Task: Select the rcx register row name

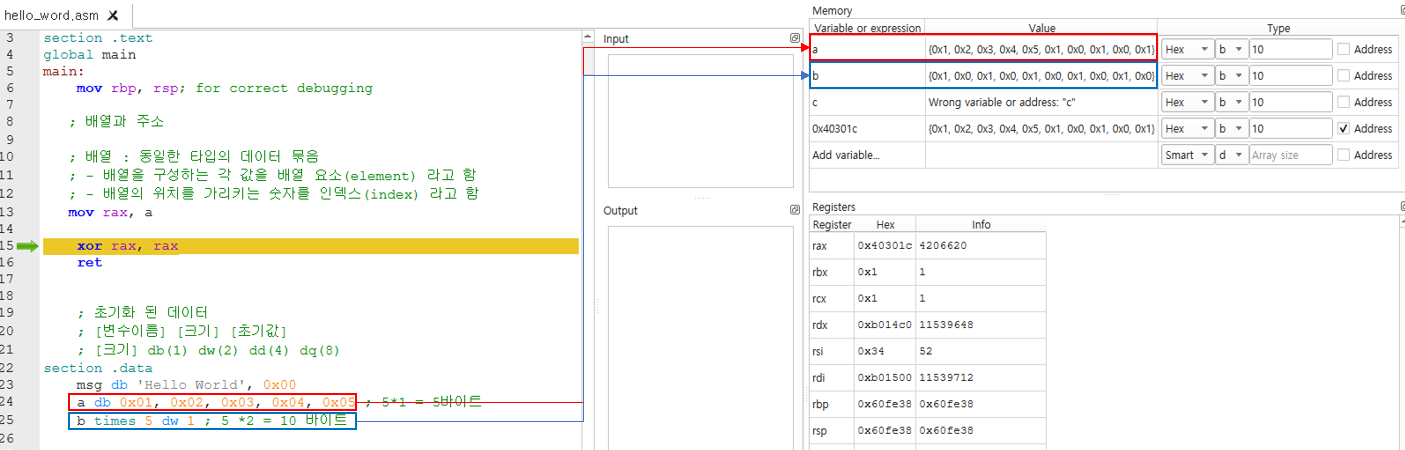Action: click(832, 298)
